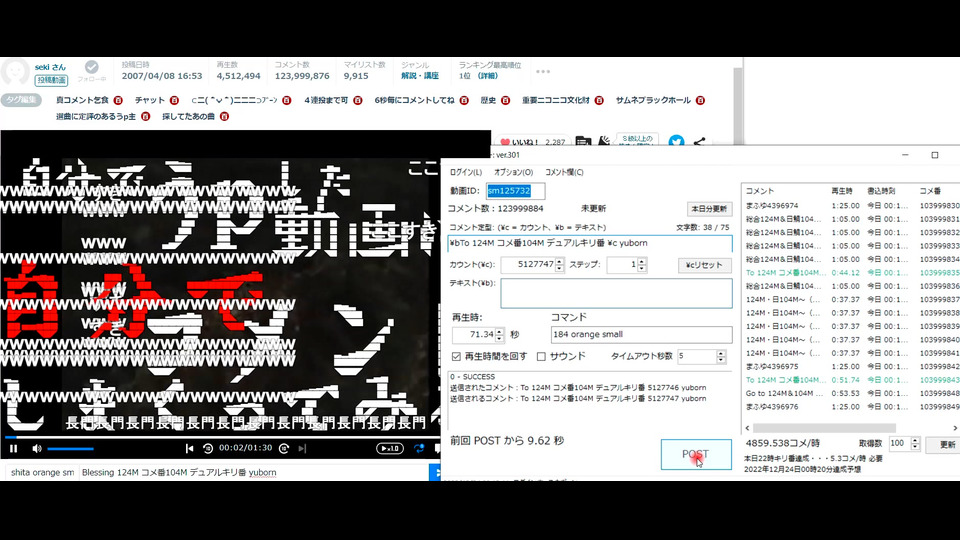Open dictionary icon for 探してたあの曲 tag
This screenshot has height=540, width=960.
pyautogui.click(x=224, y=116)
